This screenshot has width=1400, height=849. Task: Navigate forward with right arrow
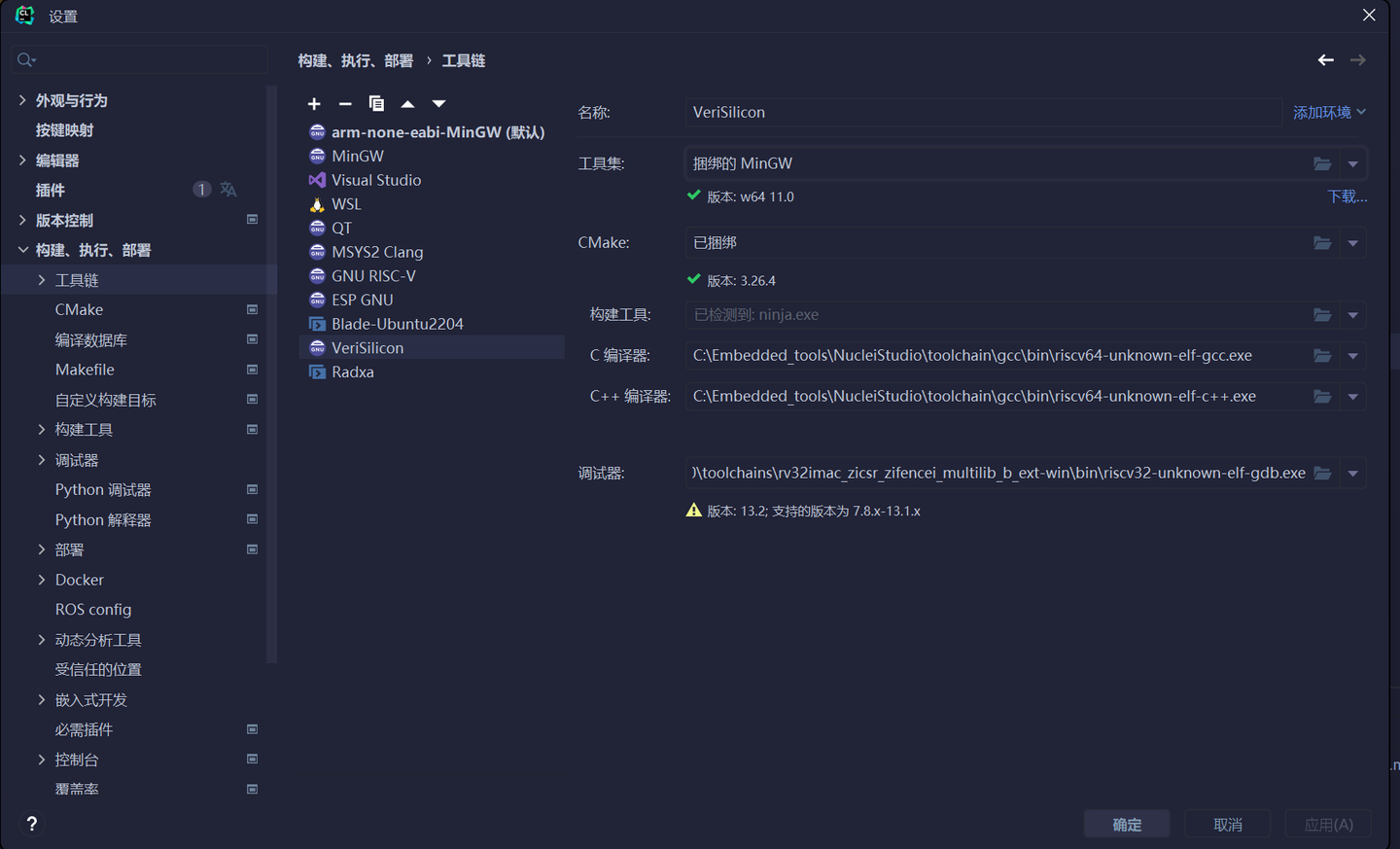pyautogui.click(x=1358, y=60)
